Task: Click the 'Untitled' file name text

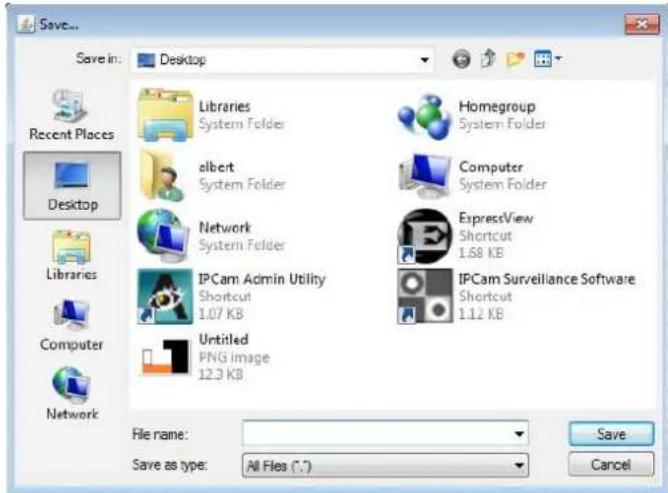Action: [224, 340]
